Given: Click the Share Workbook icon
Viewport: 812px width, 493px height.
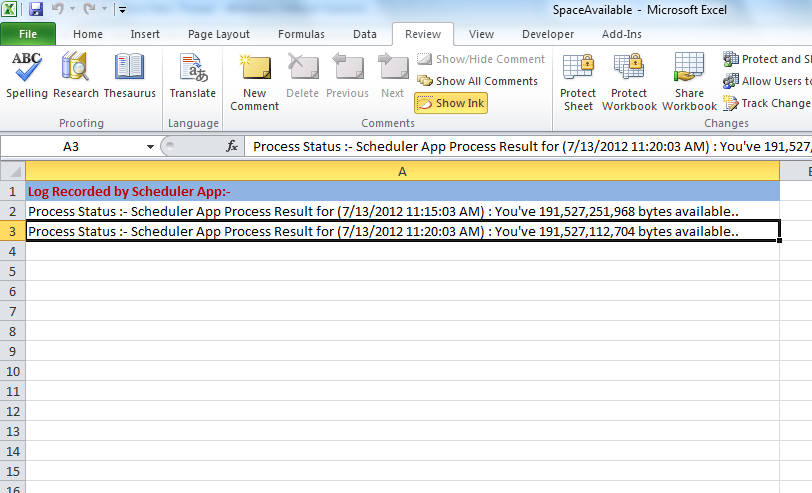Looking at the screenshot, I should pyautogui.click(x=689, y=80).
